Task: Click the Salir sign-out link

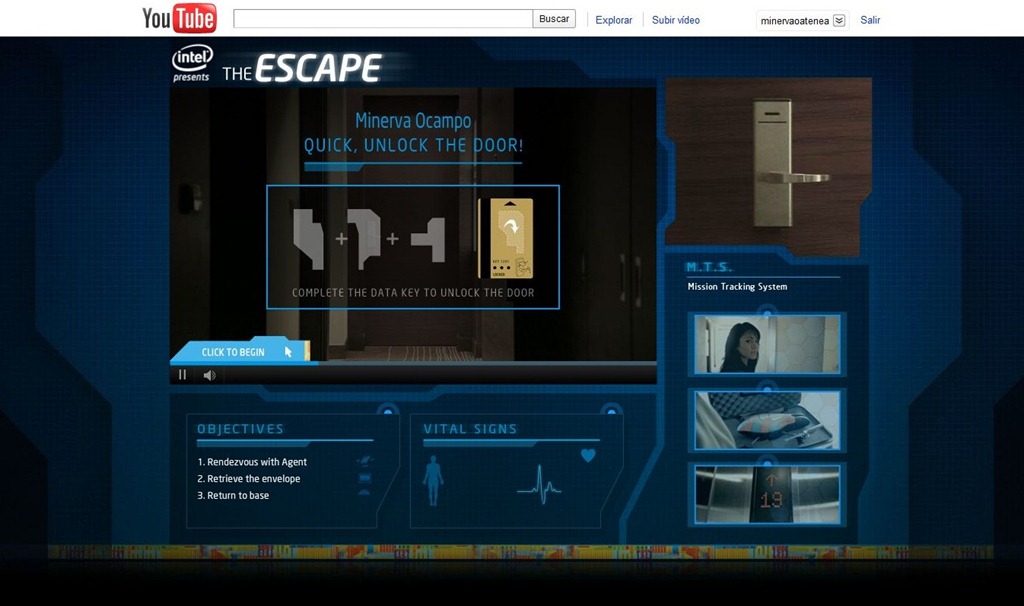Action: (x=870, y=20)
